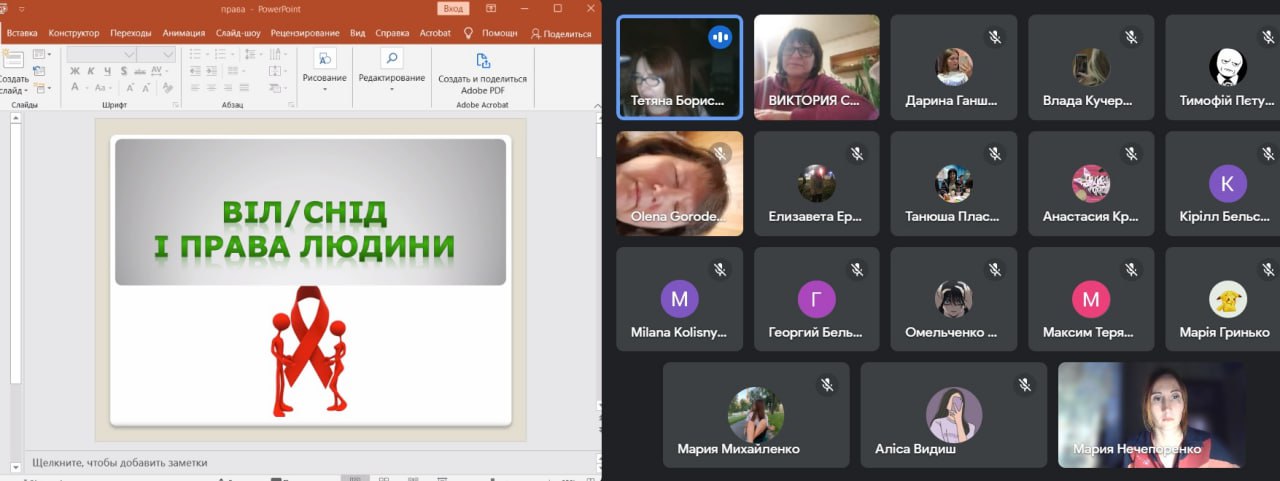Toggle underline Ч formatting
The height and width of the screenshot is (481, 1280).
point(106,71)
